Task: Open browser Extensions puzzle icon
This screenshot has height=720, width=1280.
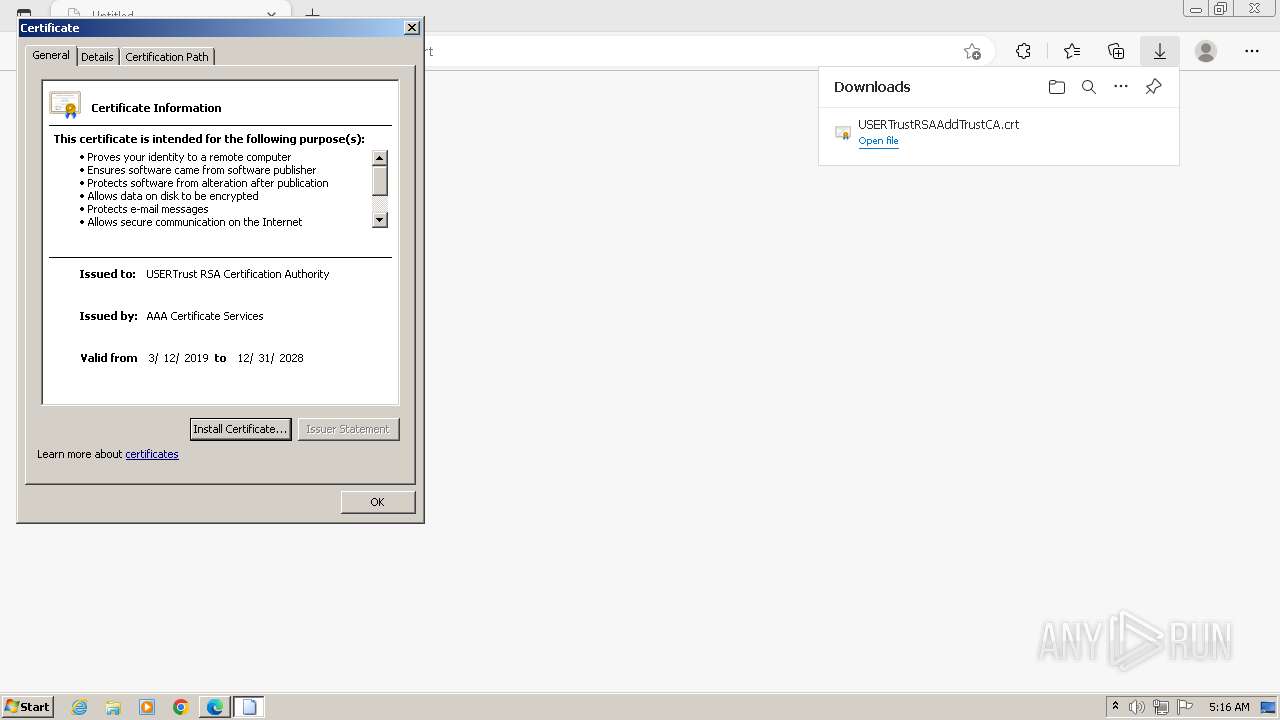Action: coord(1023,51)
